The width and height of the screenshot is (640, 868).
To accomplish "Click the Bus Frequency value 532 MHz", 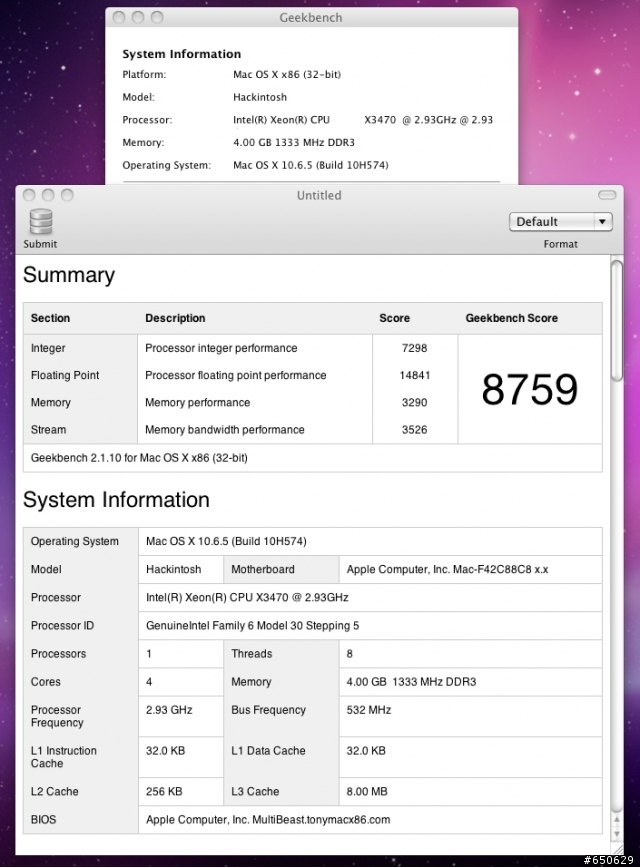I will pos(369,710).
